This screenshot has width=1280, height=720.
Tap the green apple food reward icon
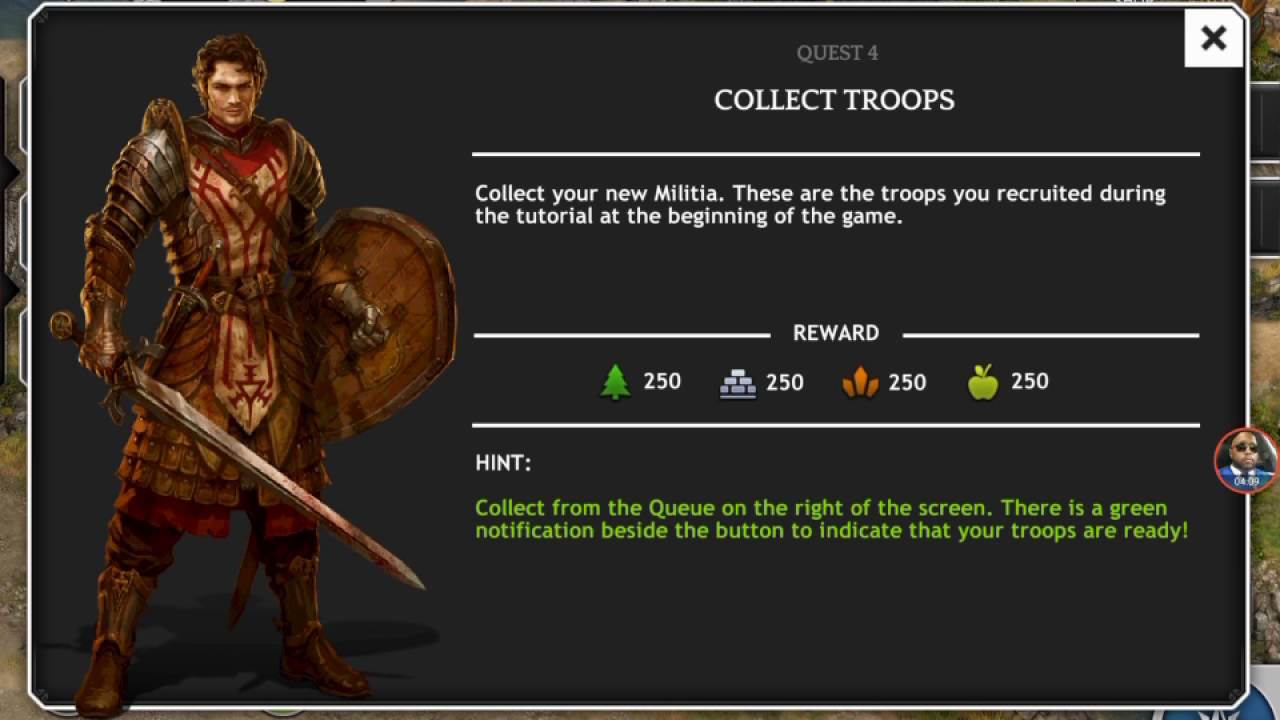click(983, 382)
